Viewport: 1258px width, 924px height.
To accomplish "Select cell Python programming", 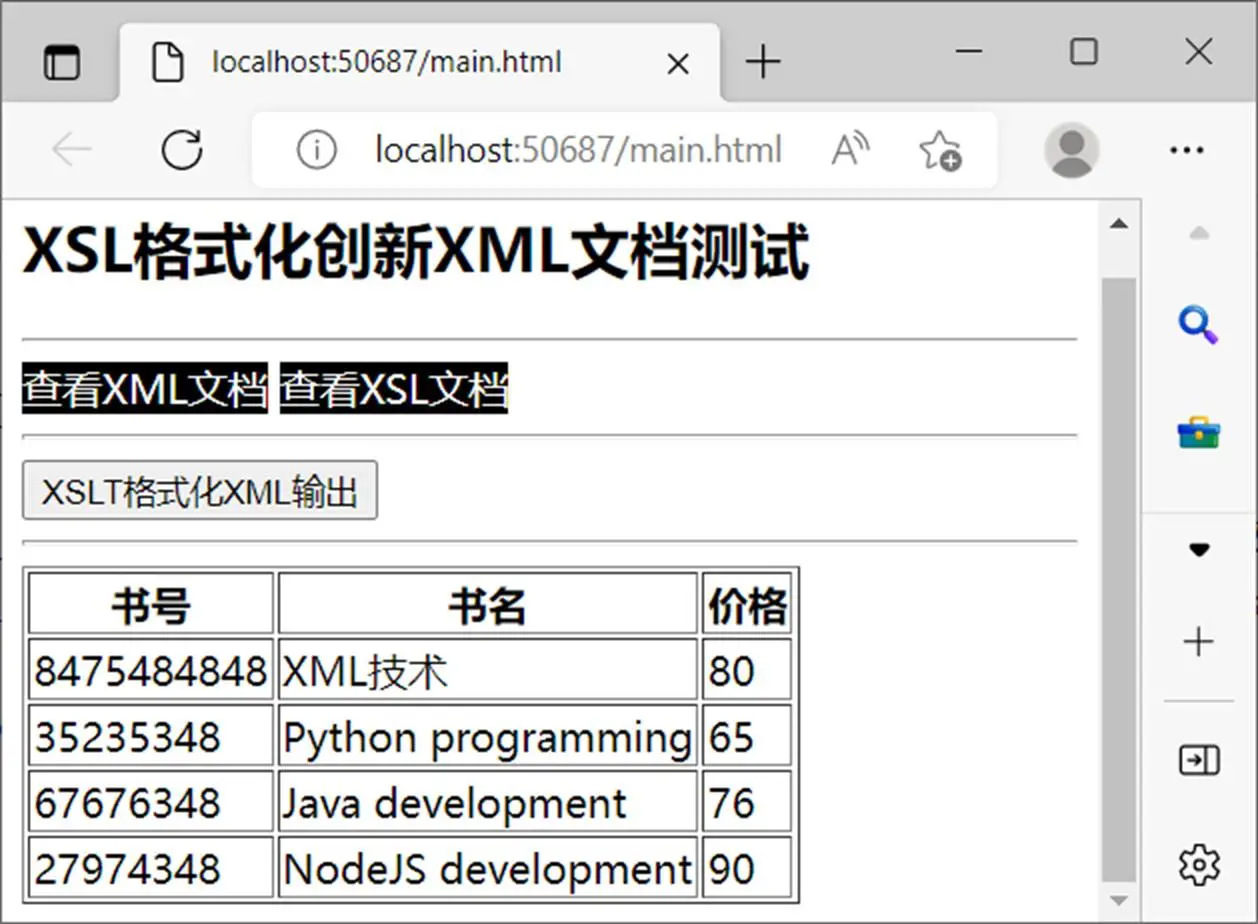I will (x=487, y=736).
